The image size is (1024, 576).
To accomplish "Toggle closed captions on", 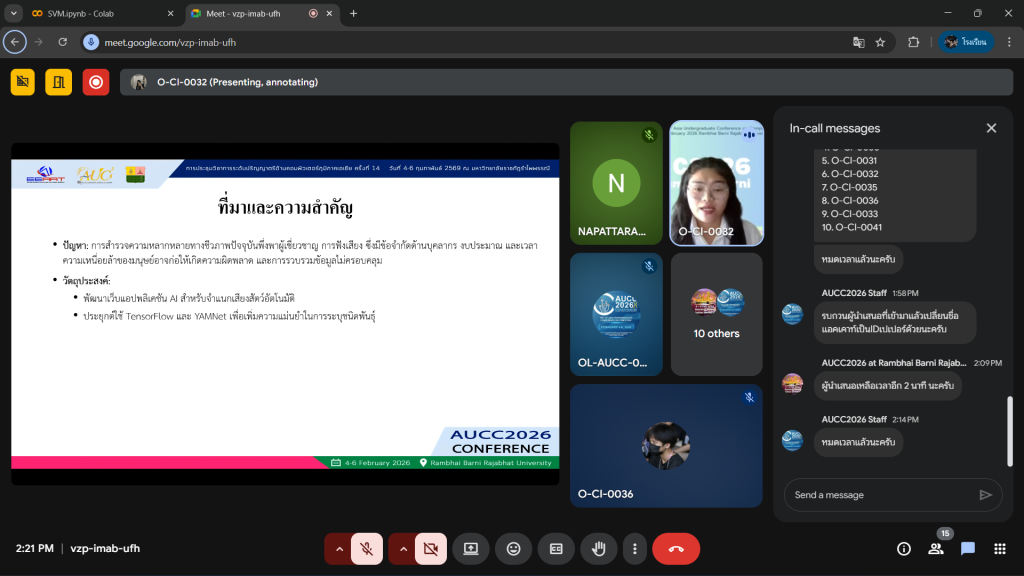I will pos(556,548).
